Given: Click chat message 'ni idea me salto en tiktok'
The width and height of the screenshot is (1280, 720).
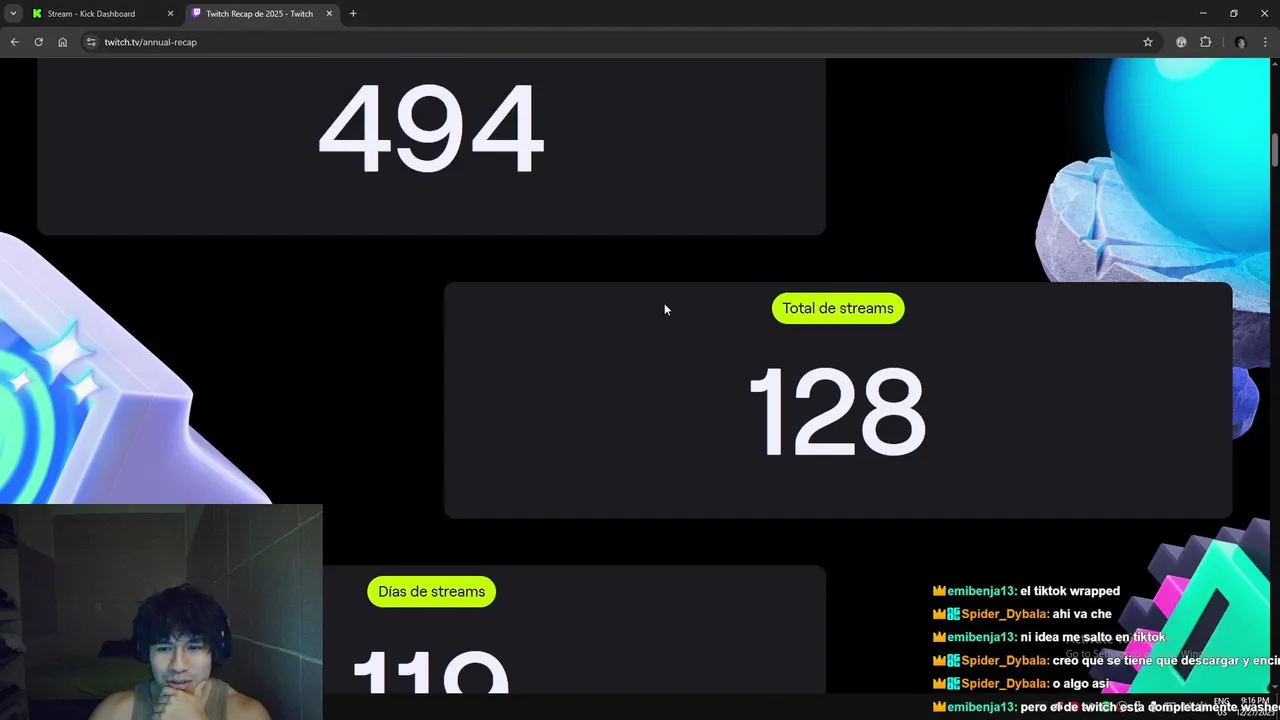Looking at the screenshot, I should (x=1093, y=637).
